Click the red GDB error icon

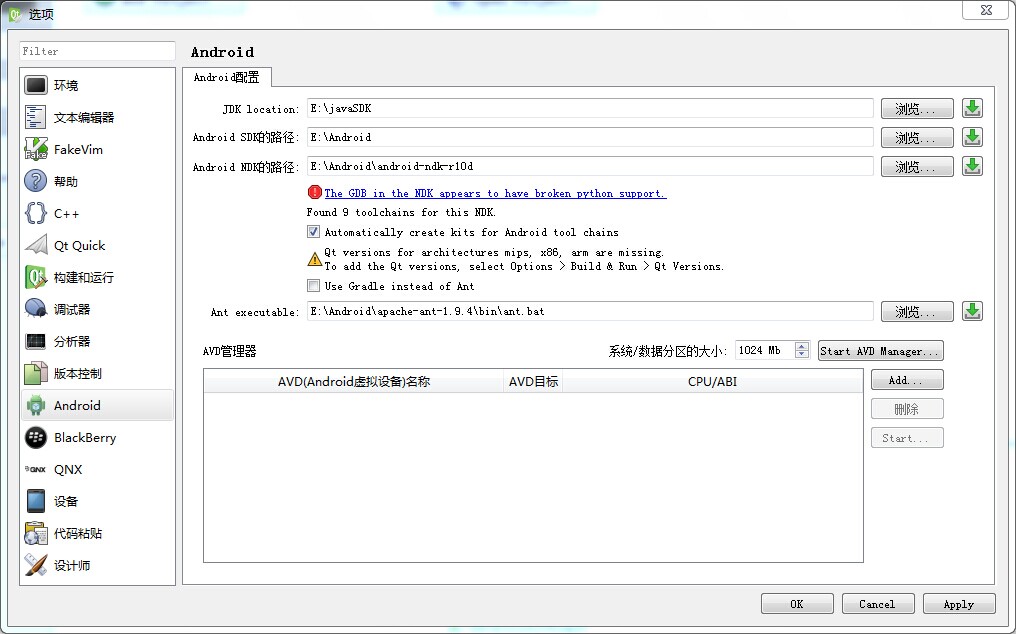(x=315, y=193)
